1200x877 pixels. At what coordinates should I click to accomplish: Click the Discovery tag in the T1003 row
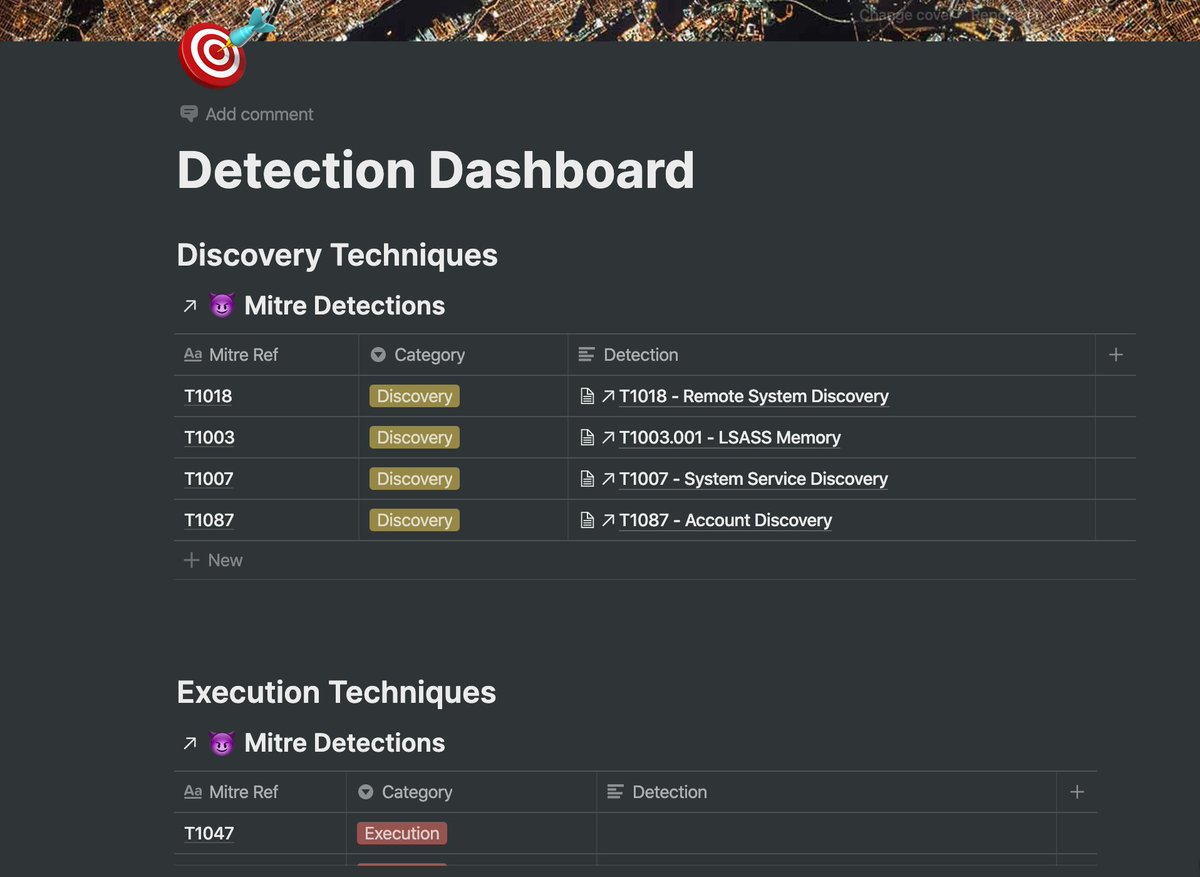point(414,437)
